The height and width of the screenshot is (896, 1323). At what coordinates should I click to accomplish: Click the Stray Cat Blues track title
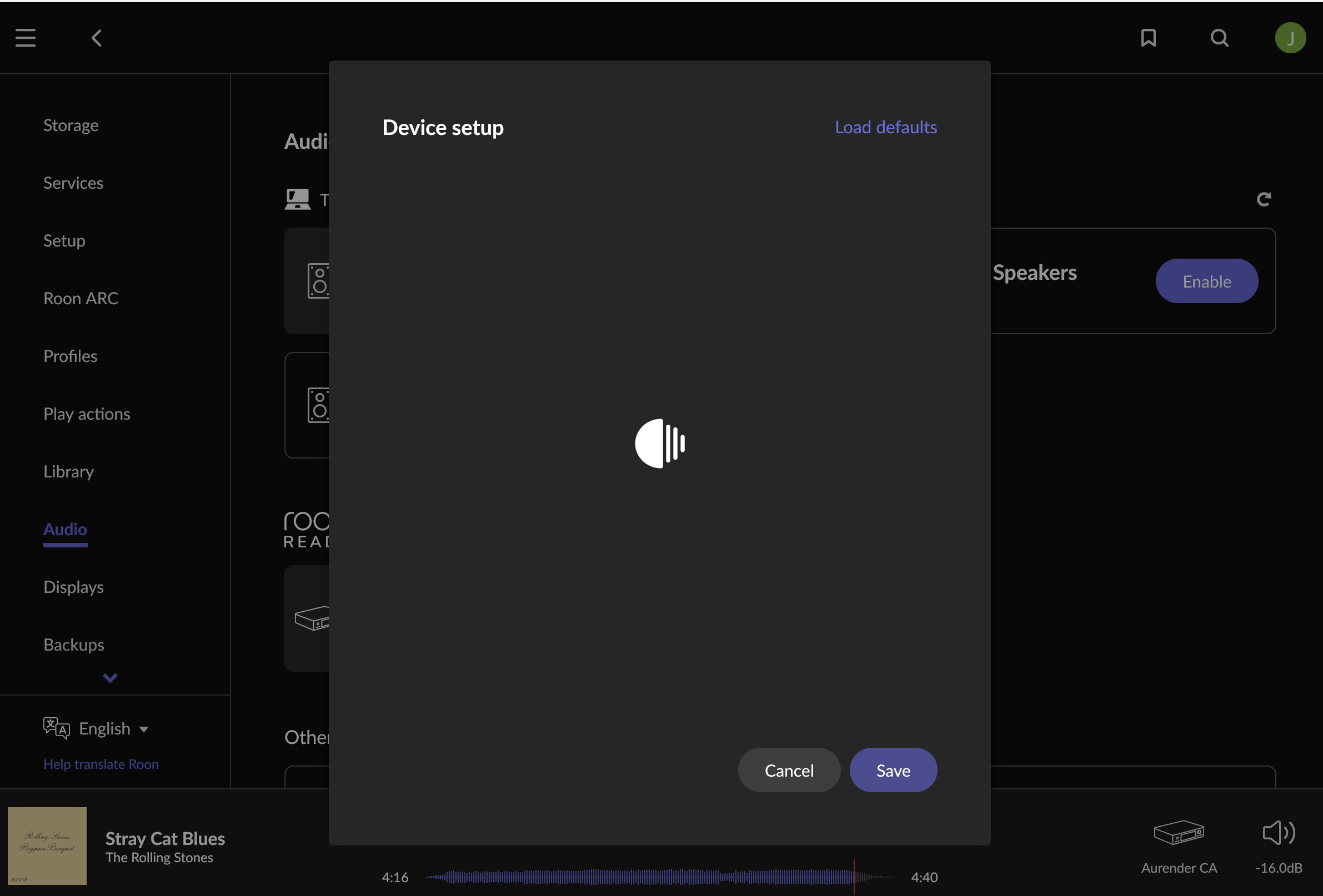pos(165,838)
